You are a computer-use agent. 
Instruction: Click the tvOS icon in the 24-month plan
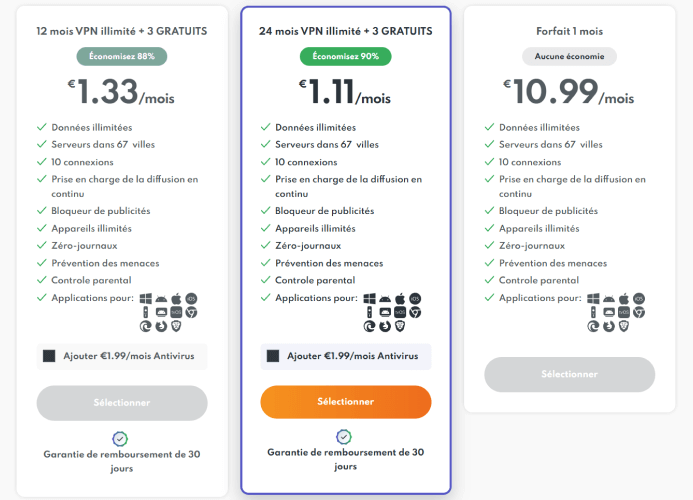[x=400, y=313]
